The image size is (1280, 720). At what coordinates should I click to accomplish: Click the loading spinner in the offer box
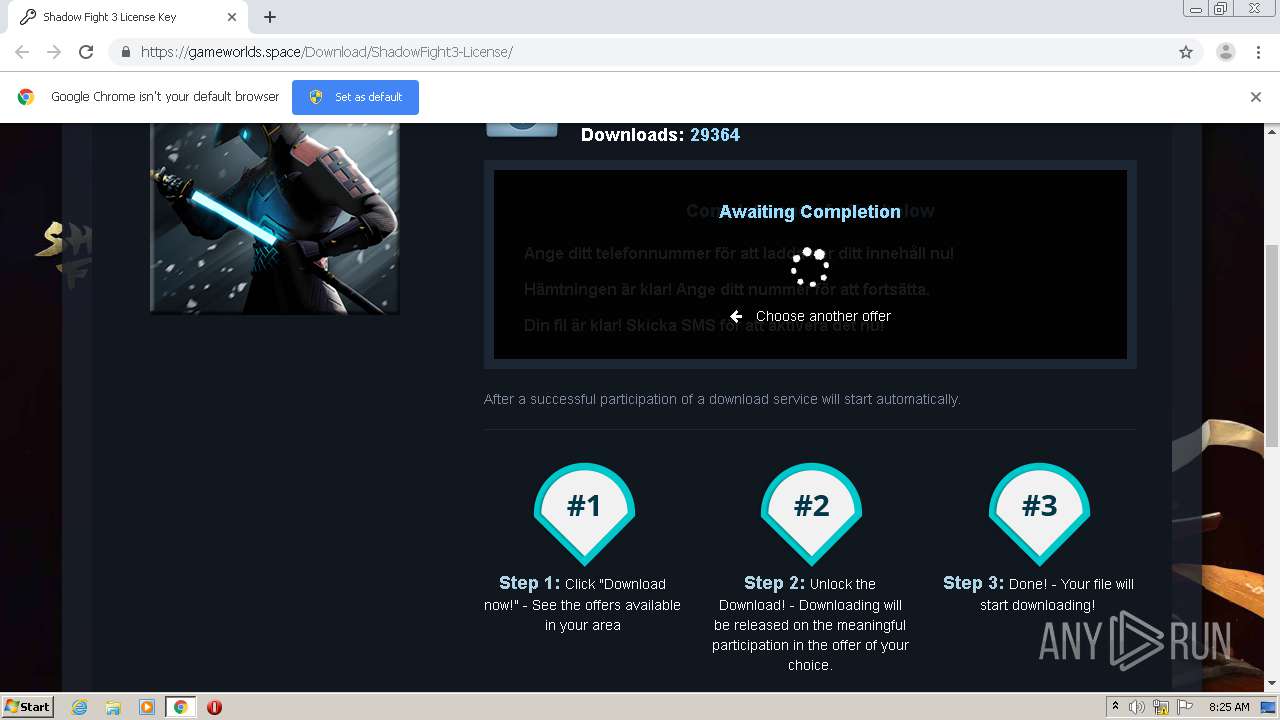[x=810, y=266]
